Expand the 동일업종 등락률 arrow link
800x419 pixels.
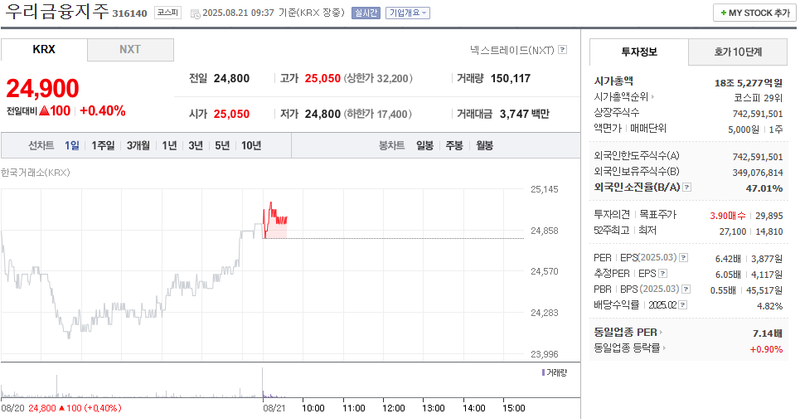point(664,348)
